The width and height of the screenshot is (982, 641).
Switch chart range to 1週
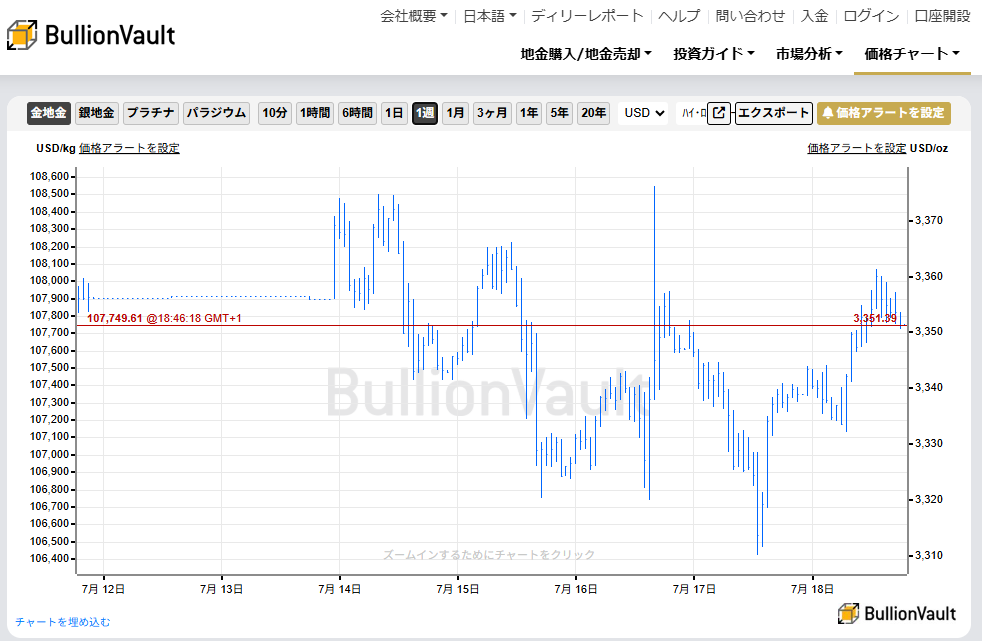[425, 113]
